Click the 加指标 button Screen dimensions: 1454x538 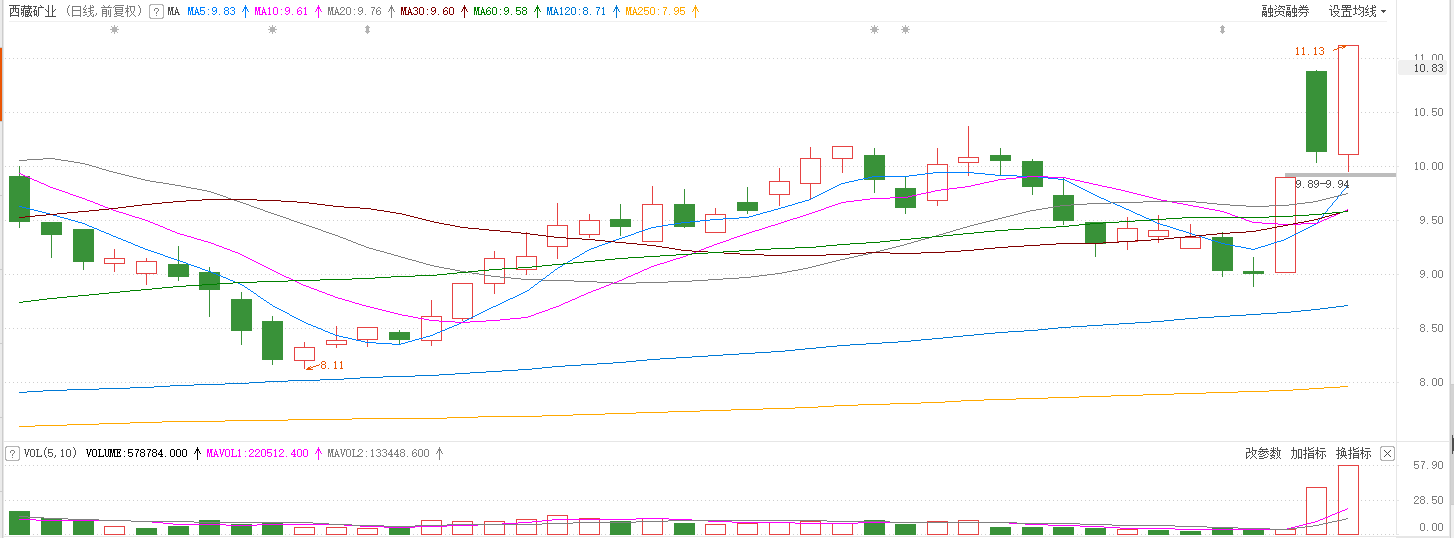pyautogui.click(x=1308, y=453)
